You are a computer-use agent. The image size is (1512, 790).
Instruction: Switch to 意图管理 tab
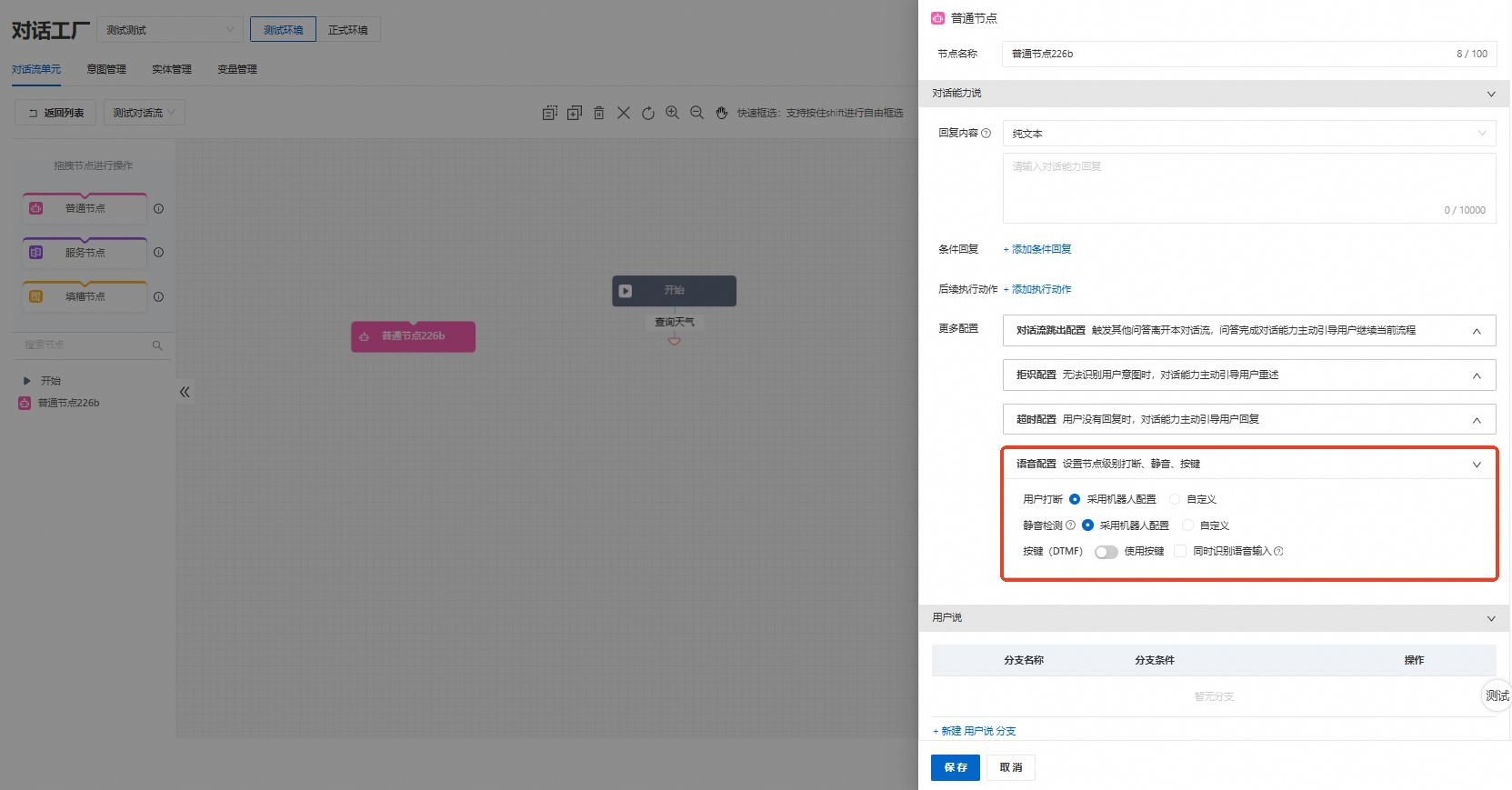(x=106, y=69)
